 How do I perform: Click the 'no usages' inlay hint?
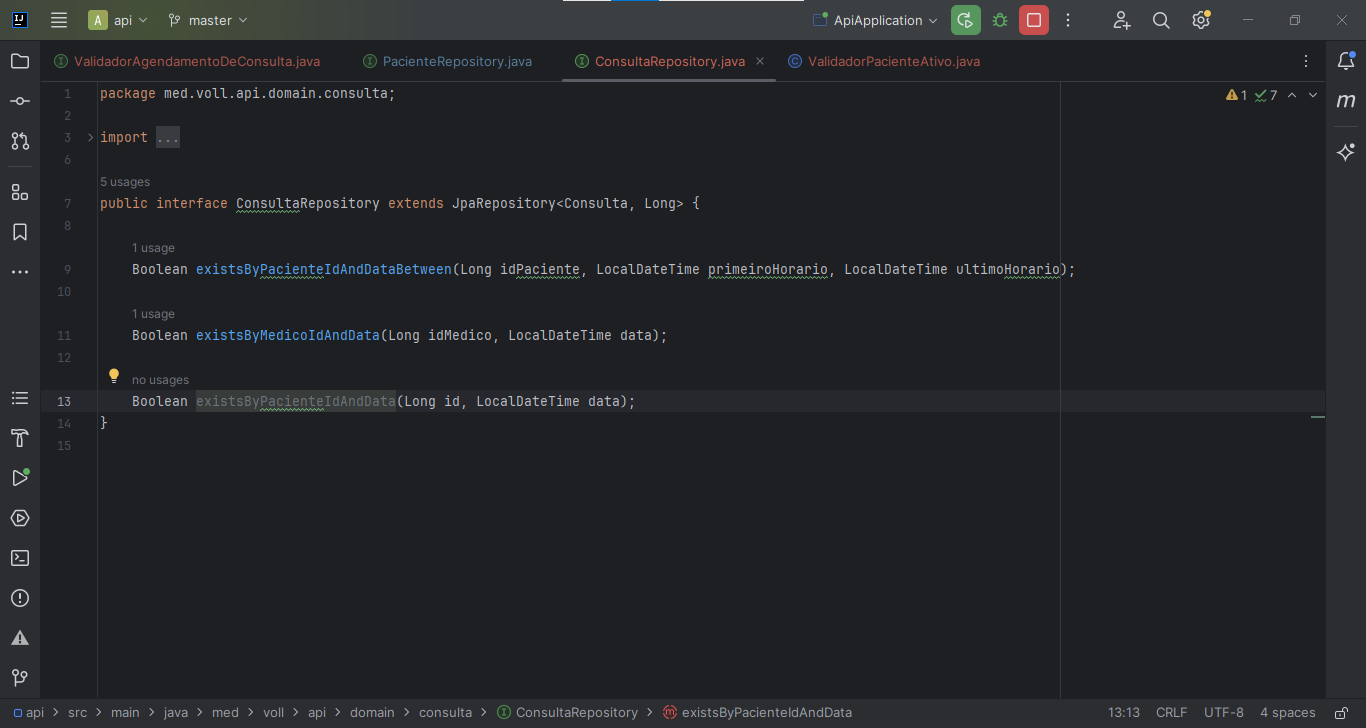(160, 380)
